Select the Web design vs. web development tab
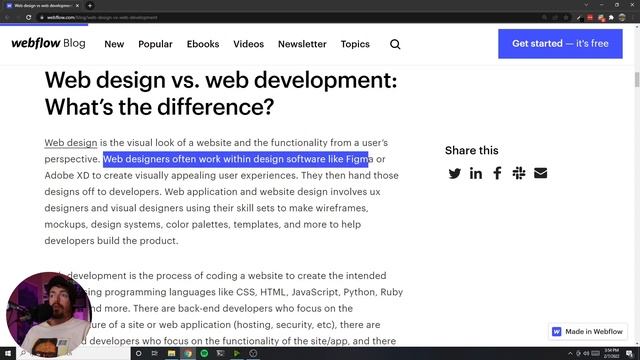This screenshot has height=360, width=640. (42, 6)
